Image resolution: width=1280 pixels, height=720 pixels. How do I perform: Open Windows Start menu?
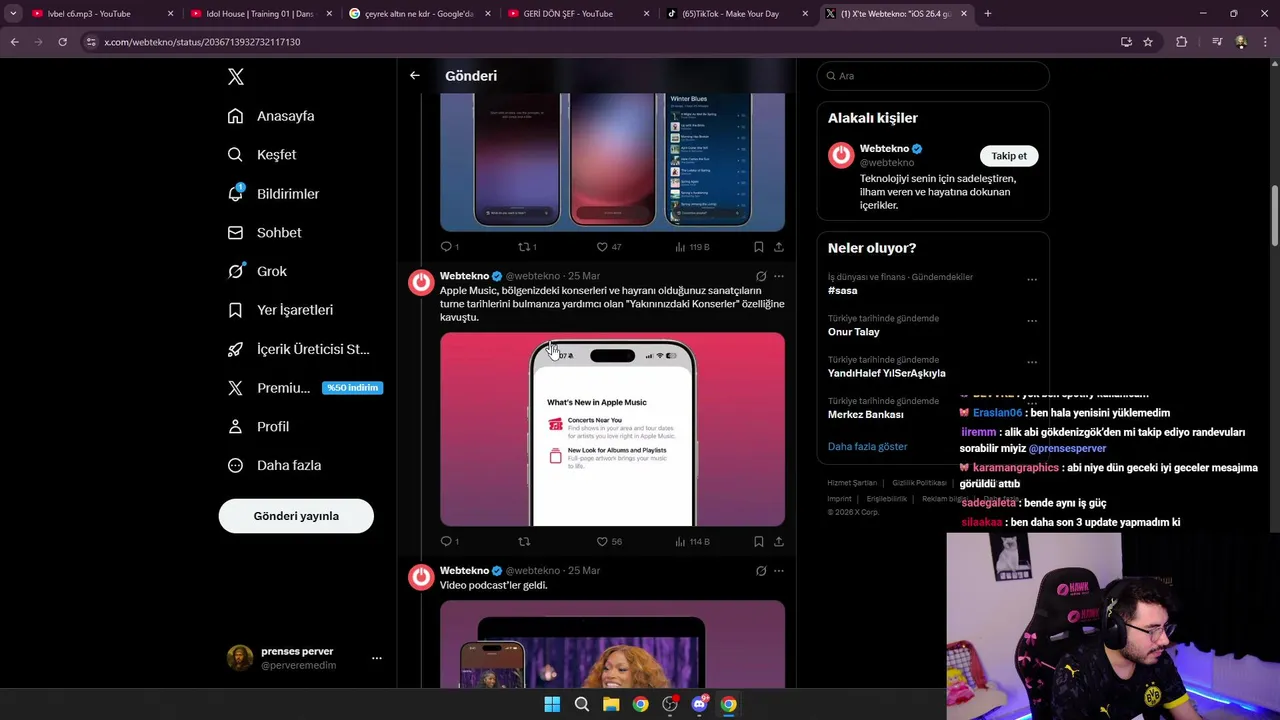[552, 704]
